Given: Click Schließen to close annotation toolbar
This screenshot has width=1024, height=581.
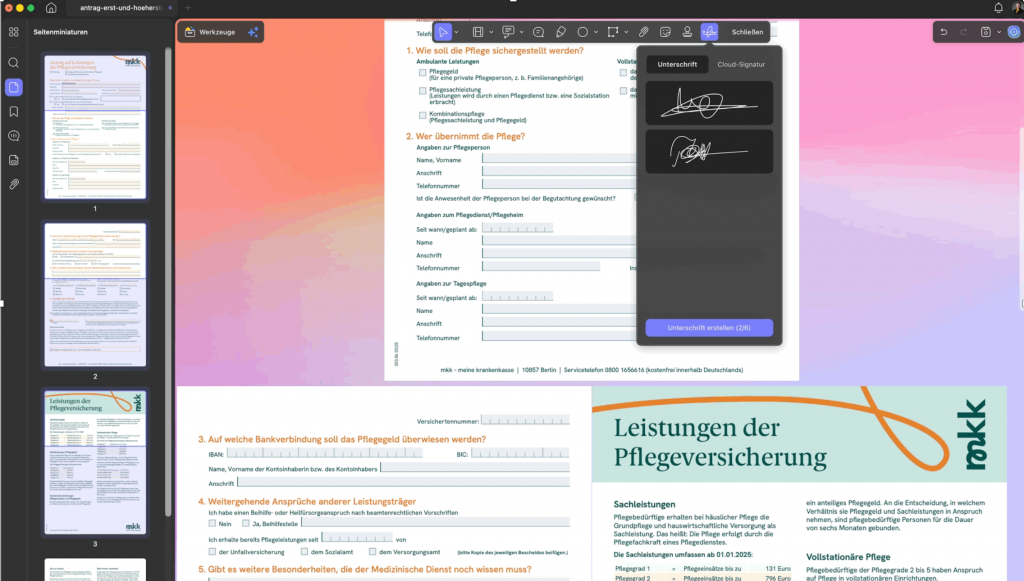Looking at the screenshot, I should click(x=747, y=32).
